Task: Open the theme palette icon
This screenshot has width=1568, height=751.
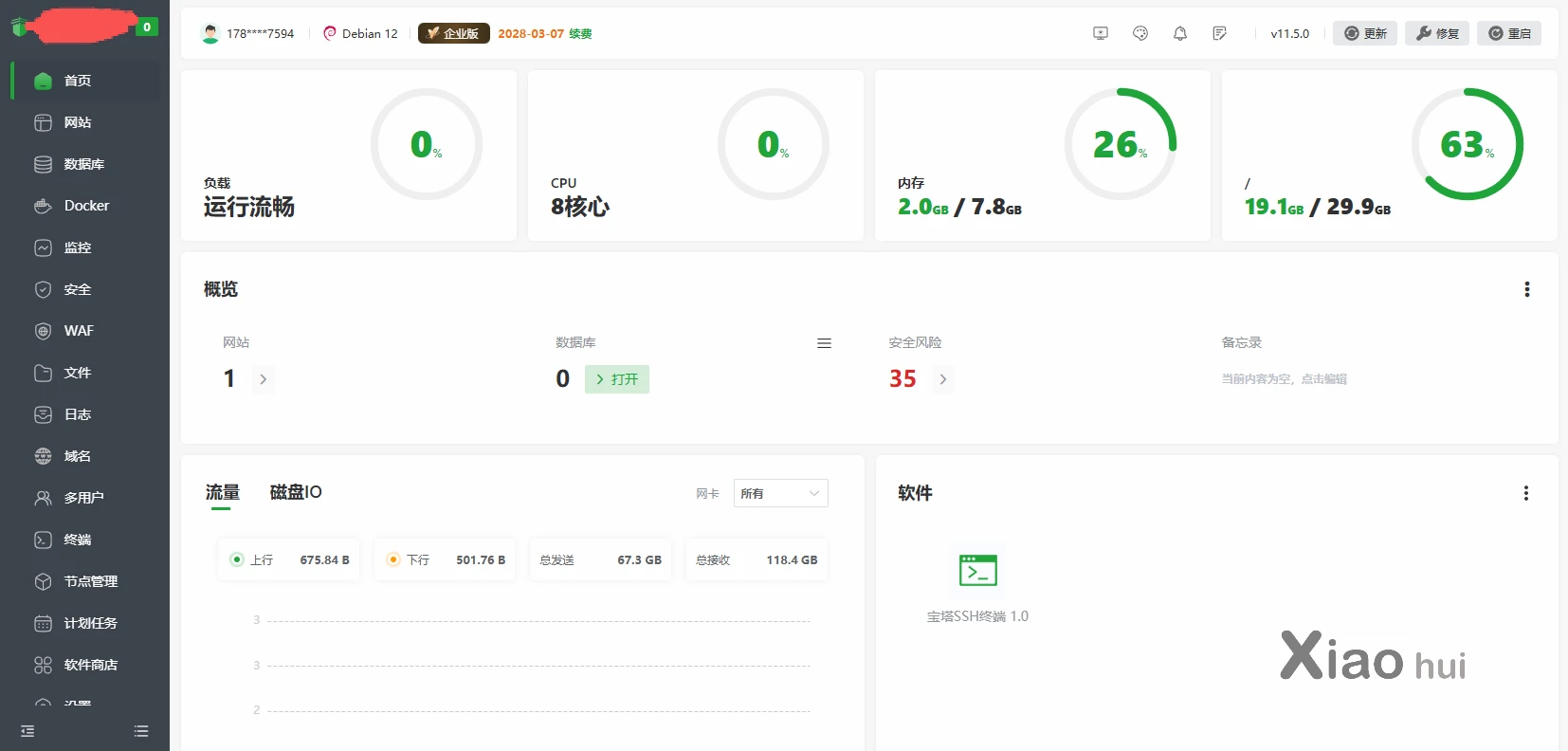Action: pos(1140,33)
